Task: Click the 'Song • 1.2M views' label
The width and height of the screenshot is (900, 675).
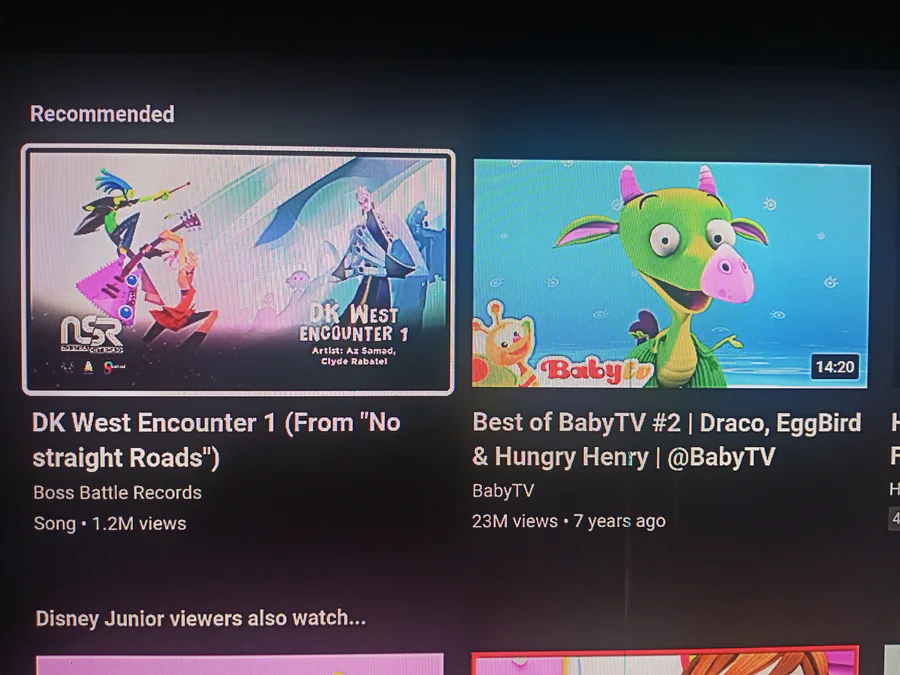Action: 110,523
